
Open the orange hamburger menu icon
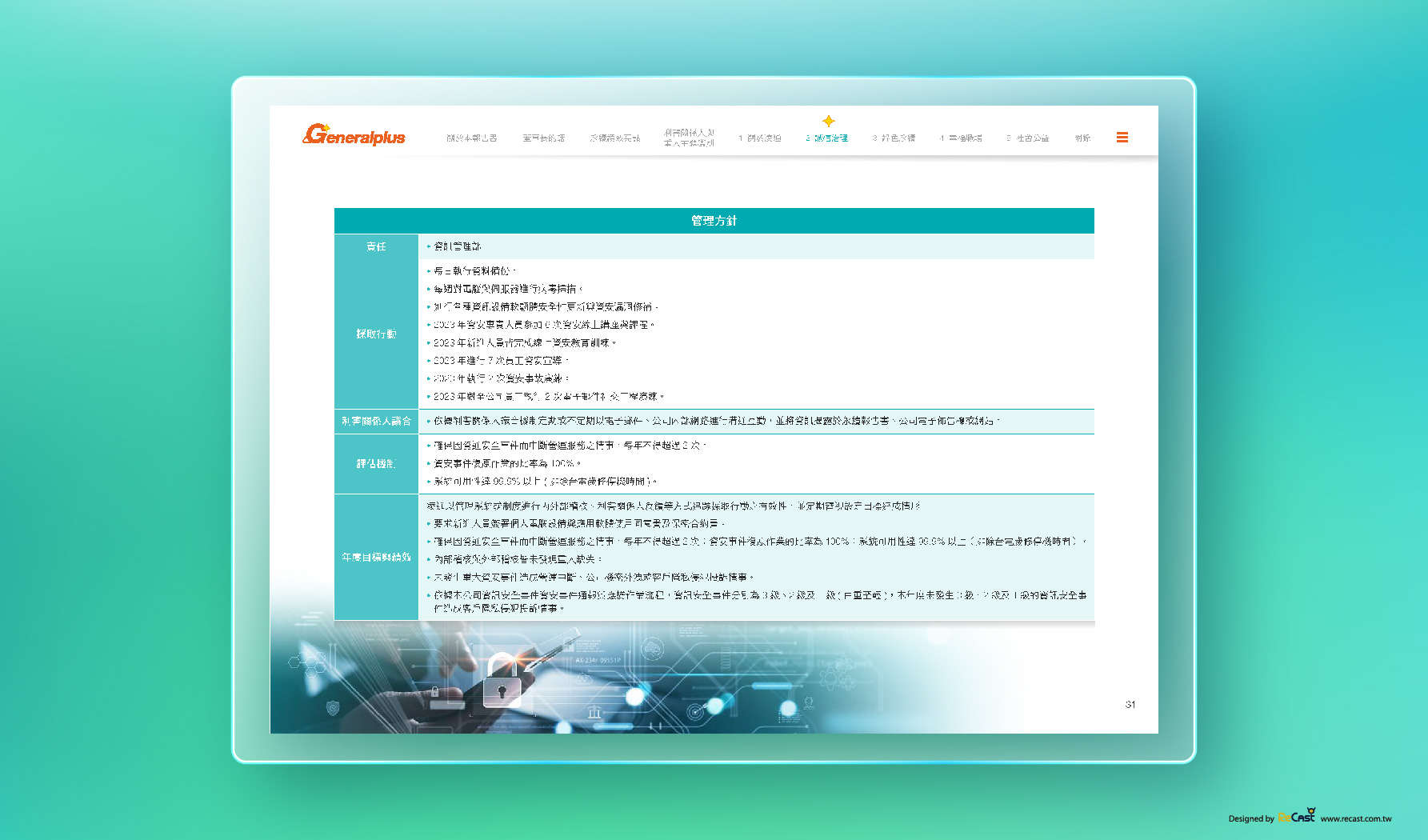pyautogui.click(x=1122, y=138)
